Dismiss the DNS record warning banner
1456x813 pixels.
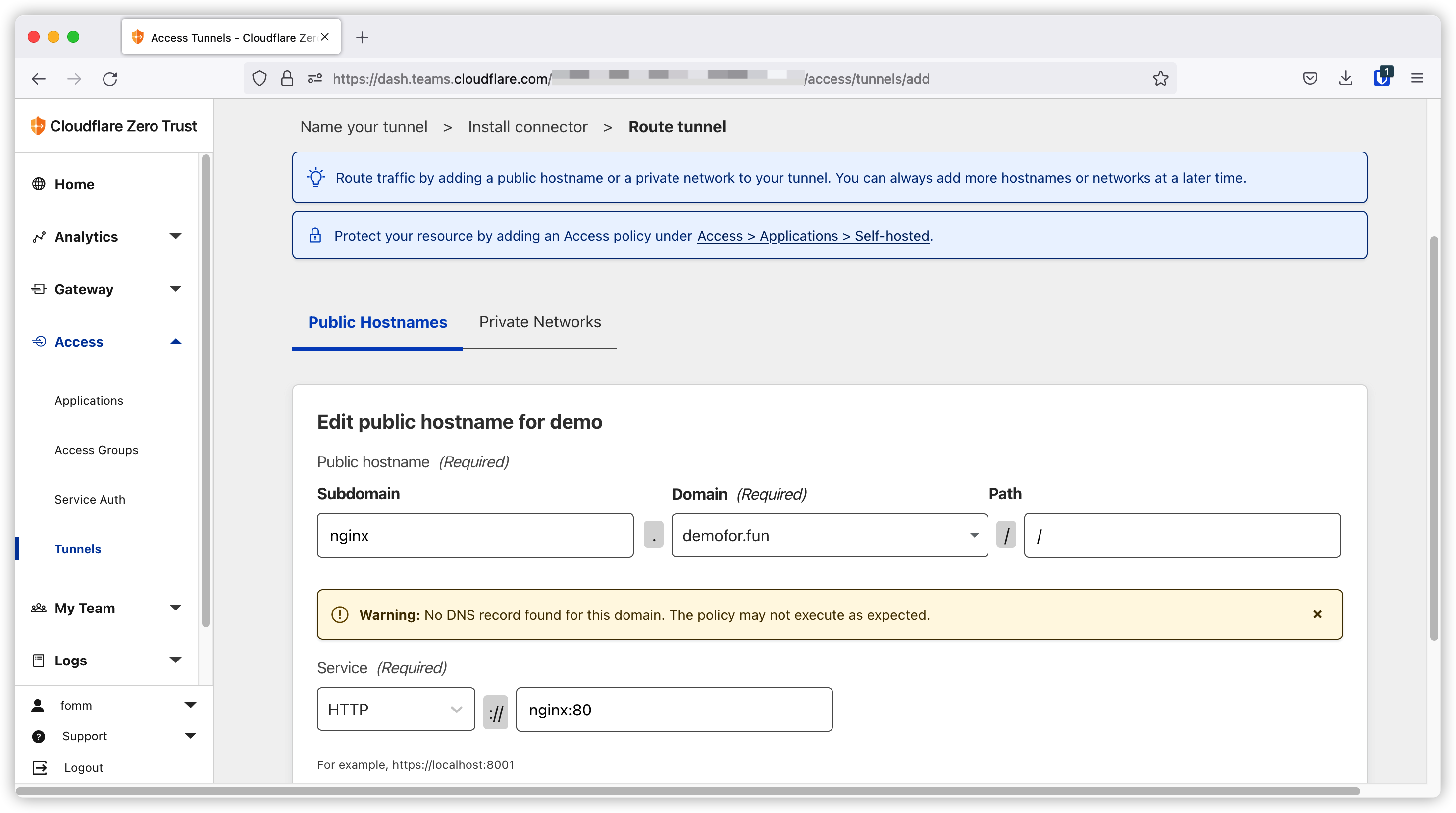[1317, 614]
